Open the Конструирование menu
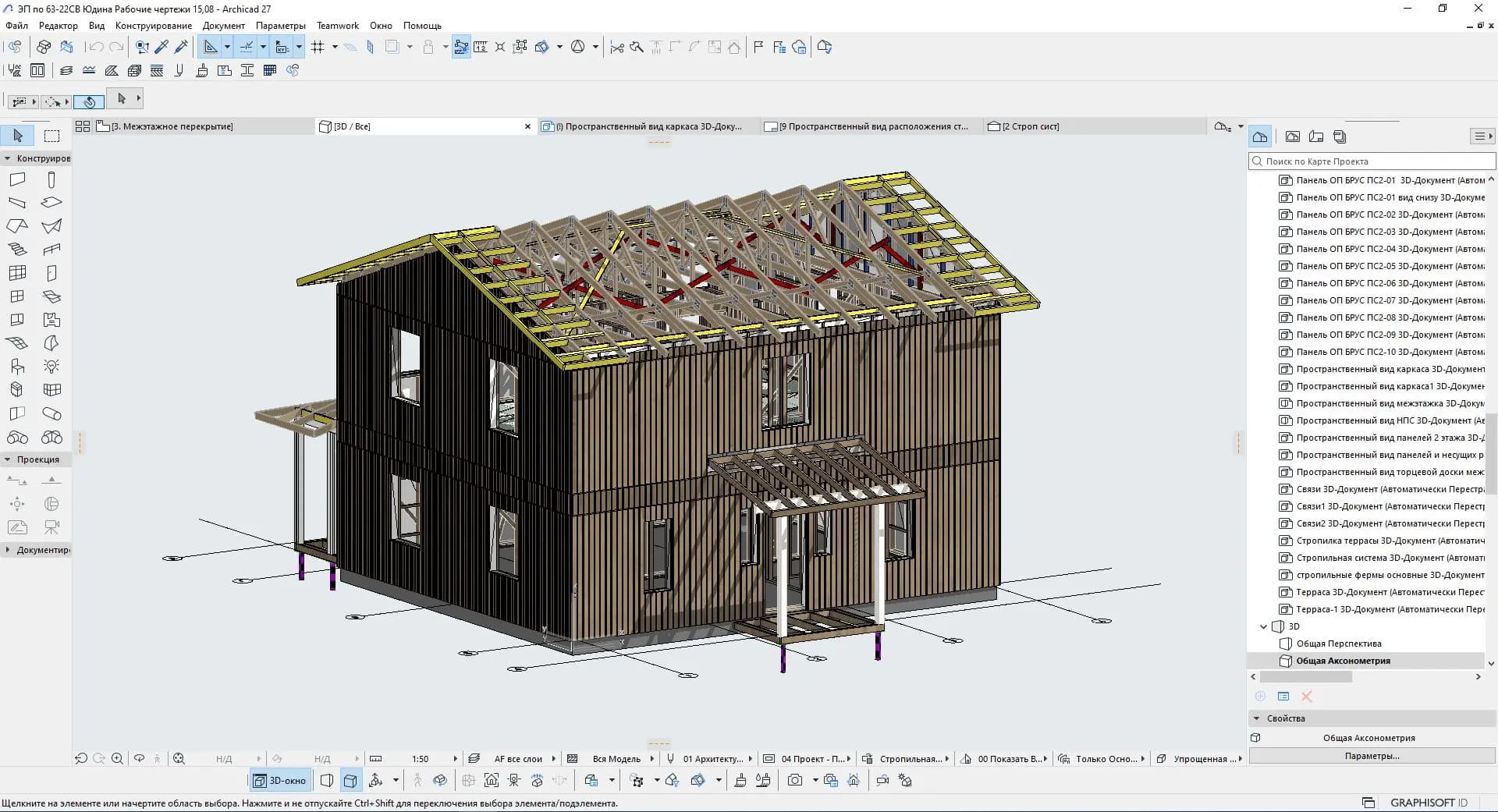 (x=154, y=26)
